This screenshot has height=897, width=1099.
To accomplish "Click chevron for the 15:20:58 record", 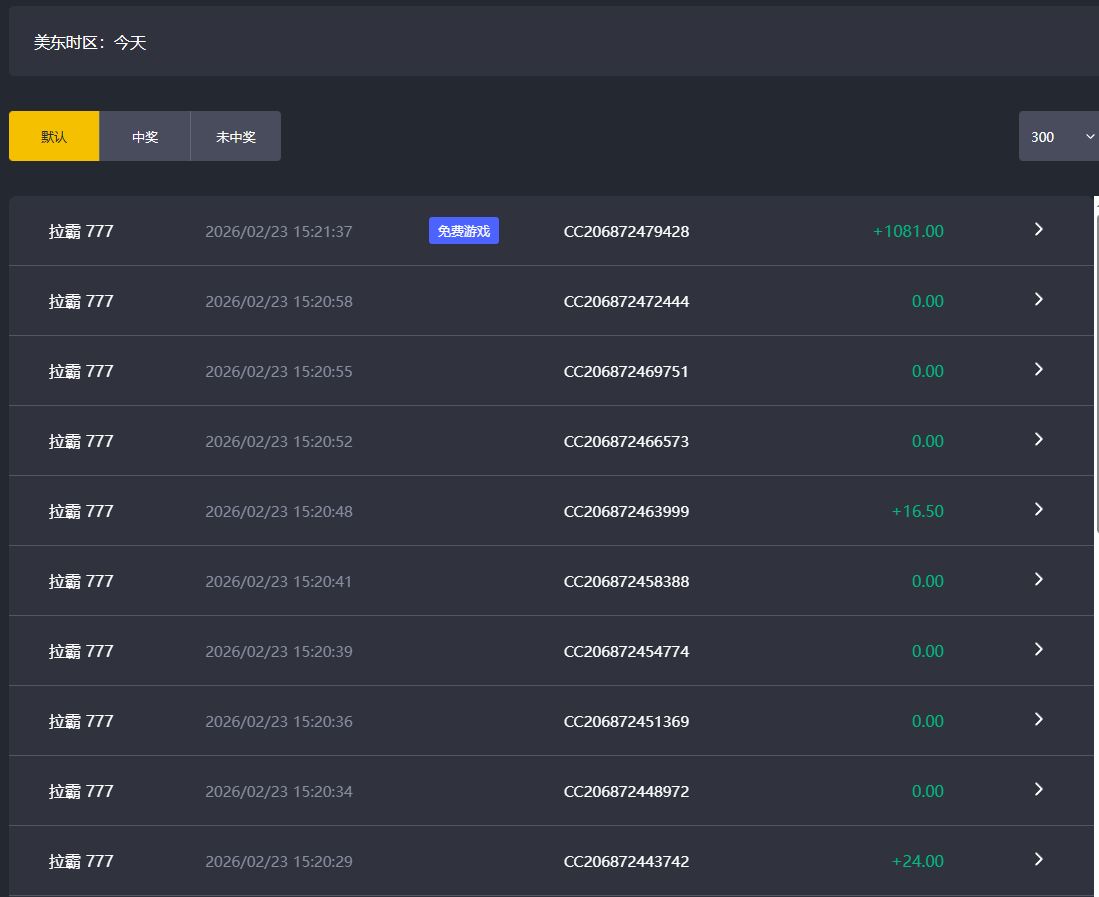I will click(1038, 300).
